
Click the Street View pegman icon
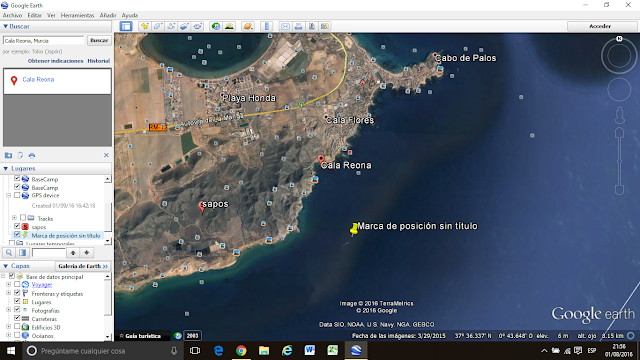click(620, 115)
